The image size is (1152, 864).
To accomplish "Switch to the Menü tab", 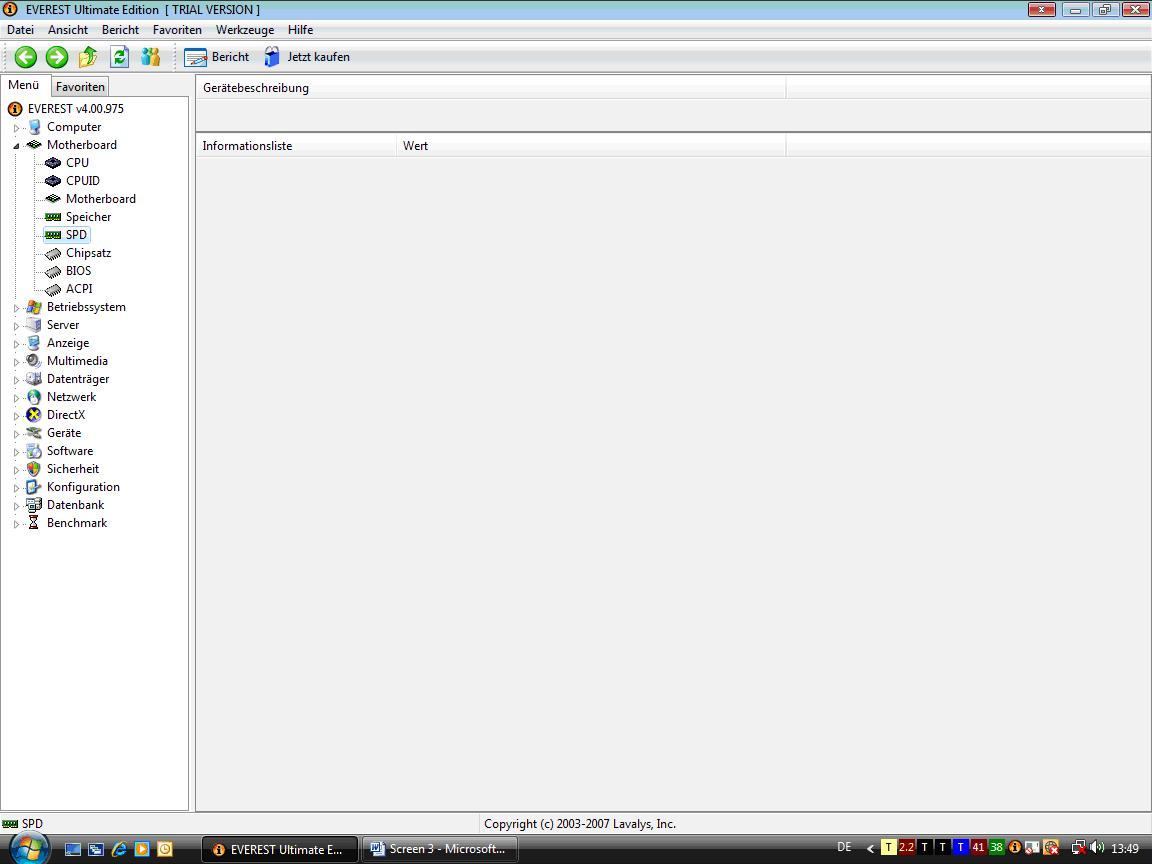I will pos(24,85).
